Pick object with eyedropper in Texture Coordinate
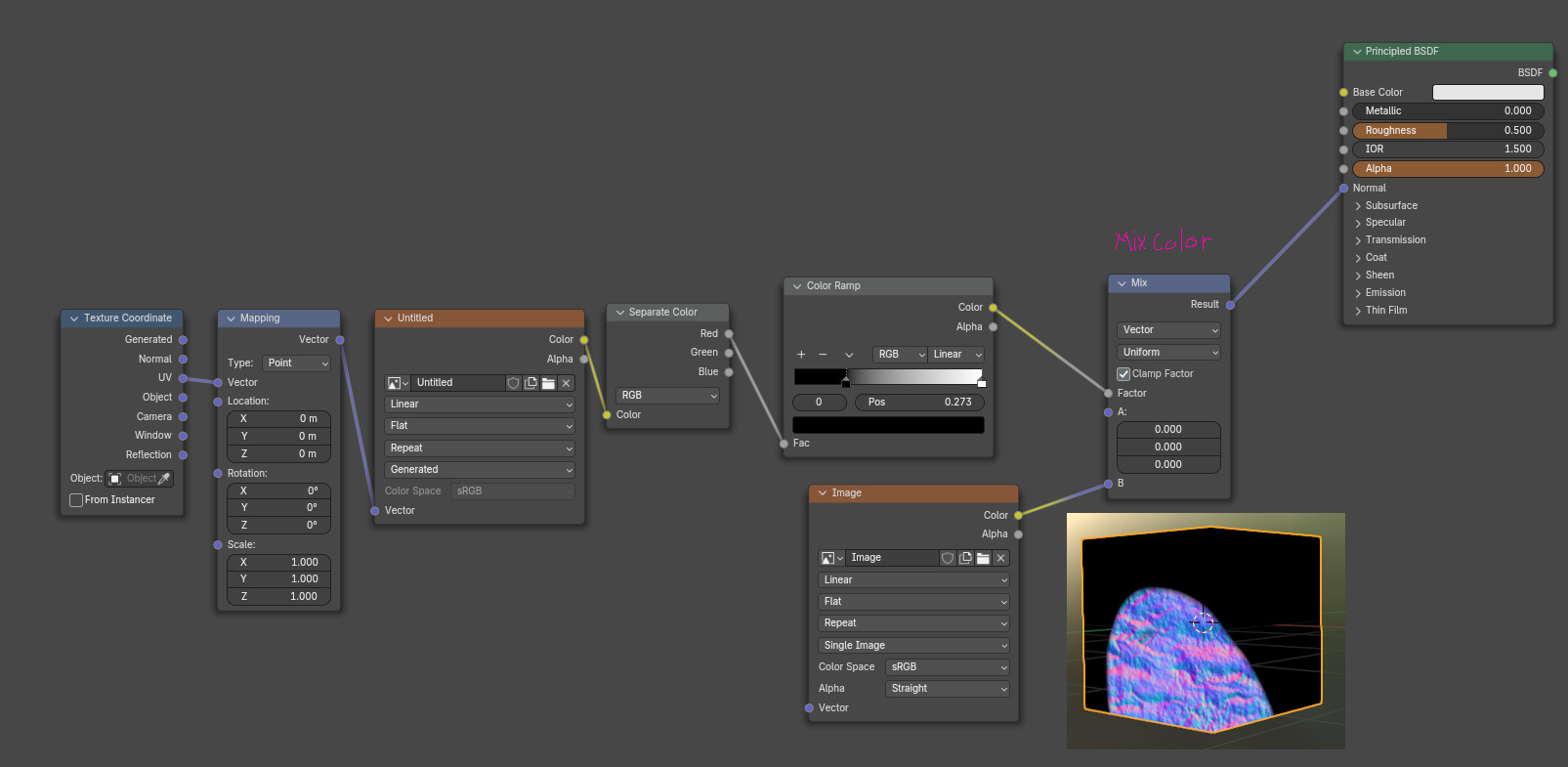 point(164,479)
